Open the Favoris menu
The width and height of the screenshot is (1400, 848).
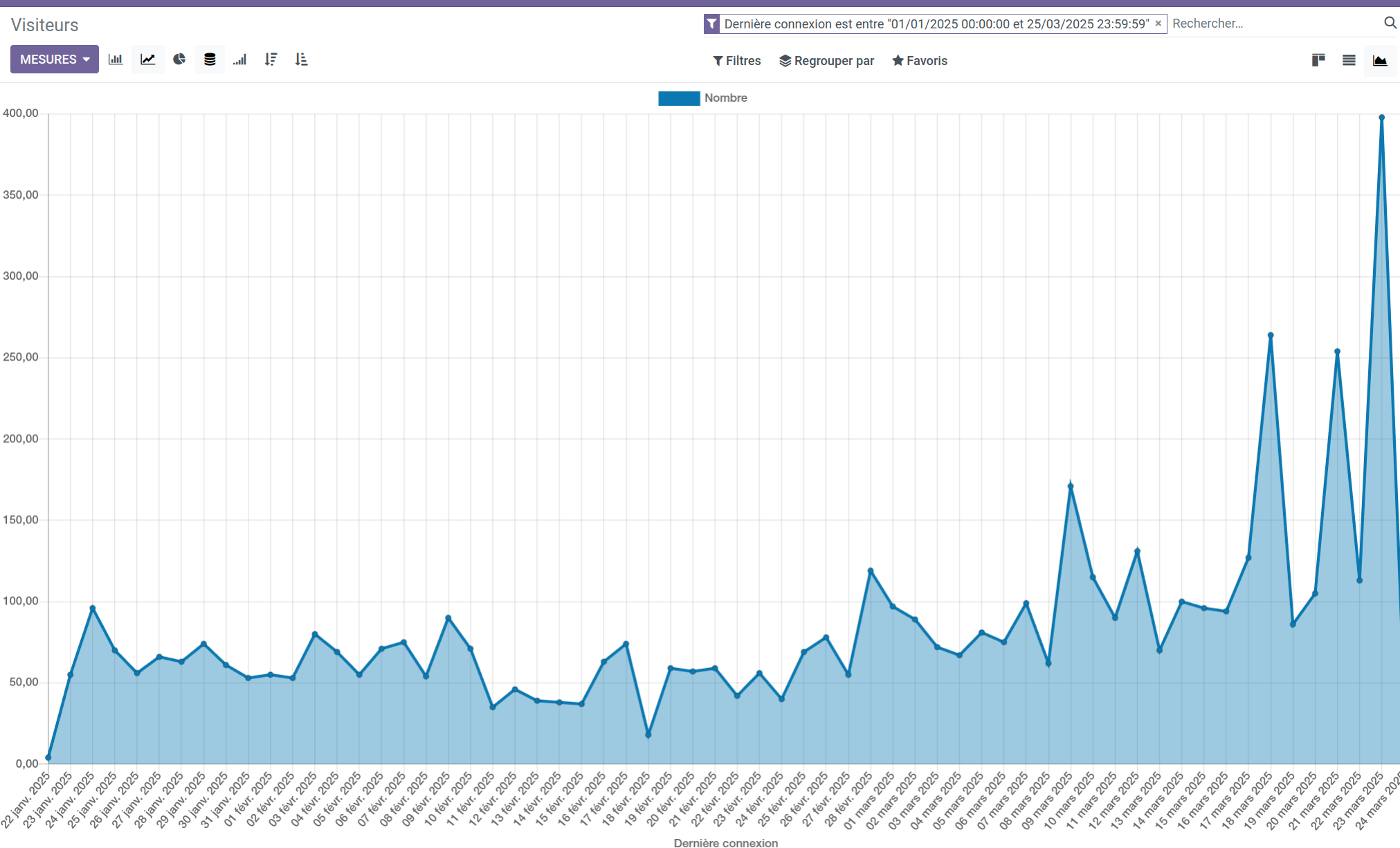(x=920, y=61)
